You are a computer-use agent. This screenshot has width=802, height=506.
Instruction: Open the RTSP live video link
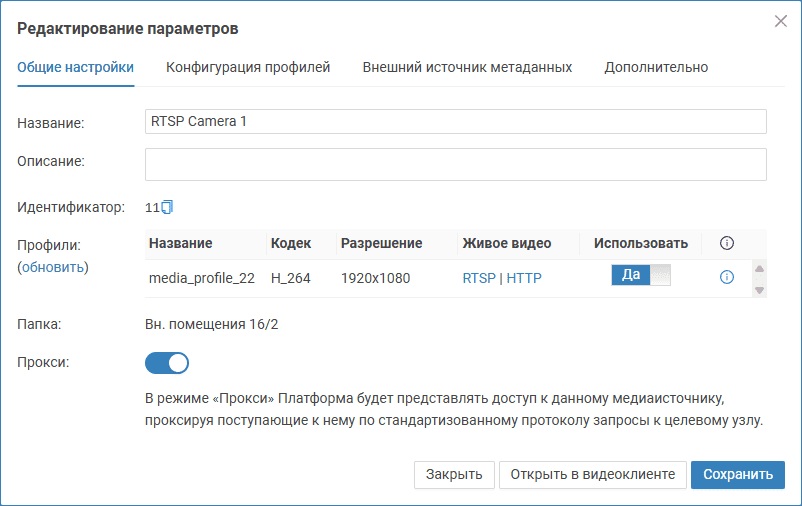[x=478, y=278]
